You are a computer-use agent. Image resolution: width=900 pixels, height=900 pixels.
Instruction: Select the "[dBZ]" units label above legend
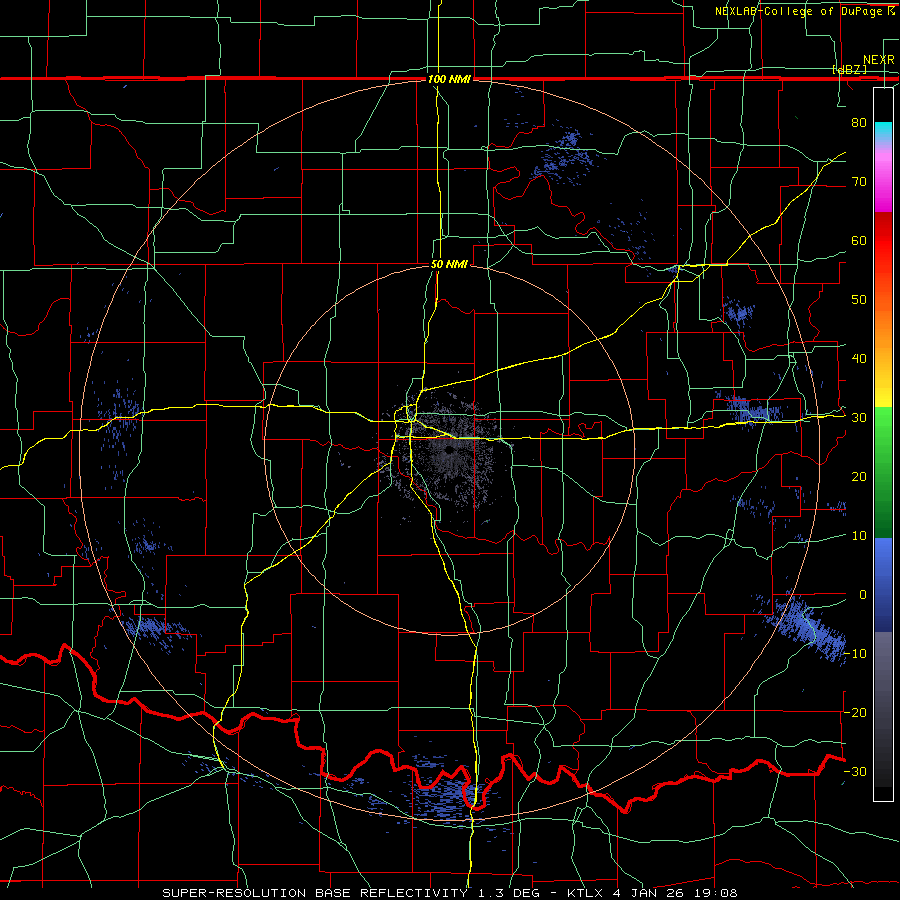(849, 69)
